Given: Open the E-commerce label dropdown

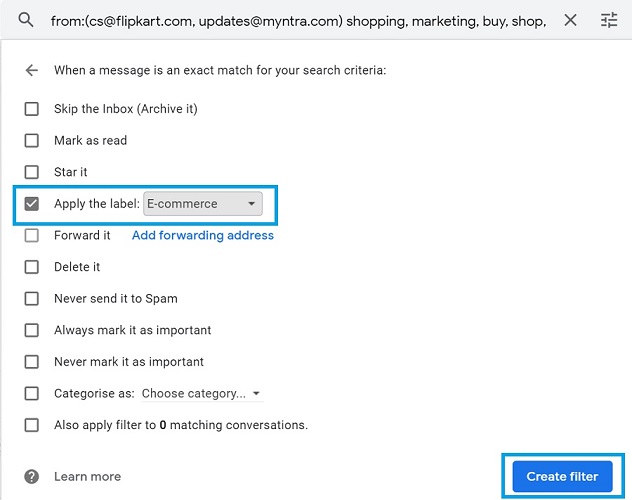Looking at the screenshot, I should pyautogui.click(x=203, y=204).
